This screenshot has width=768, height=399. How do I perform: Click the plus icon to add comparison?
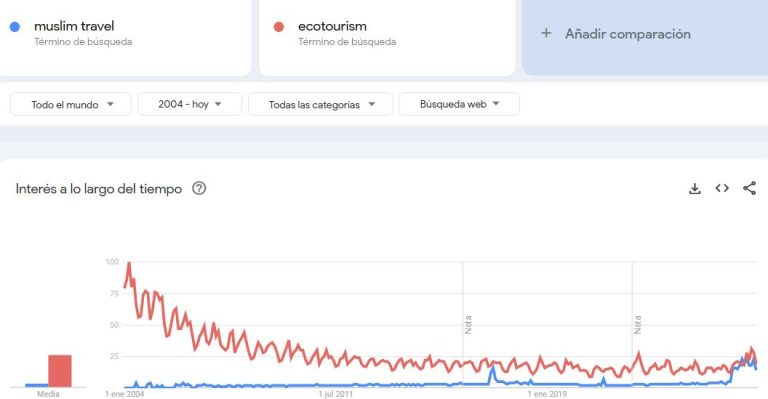(546, 33)
